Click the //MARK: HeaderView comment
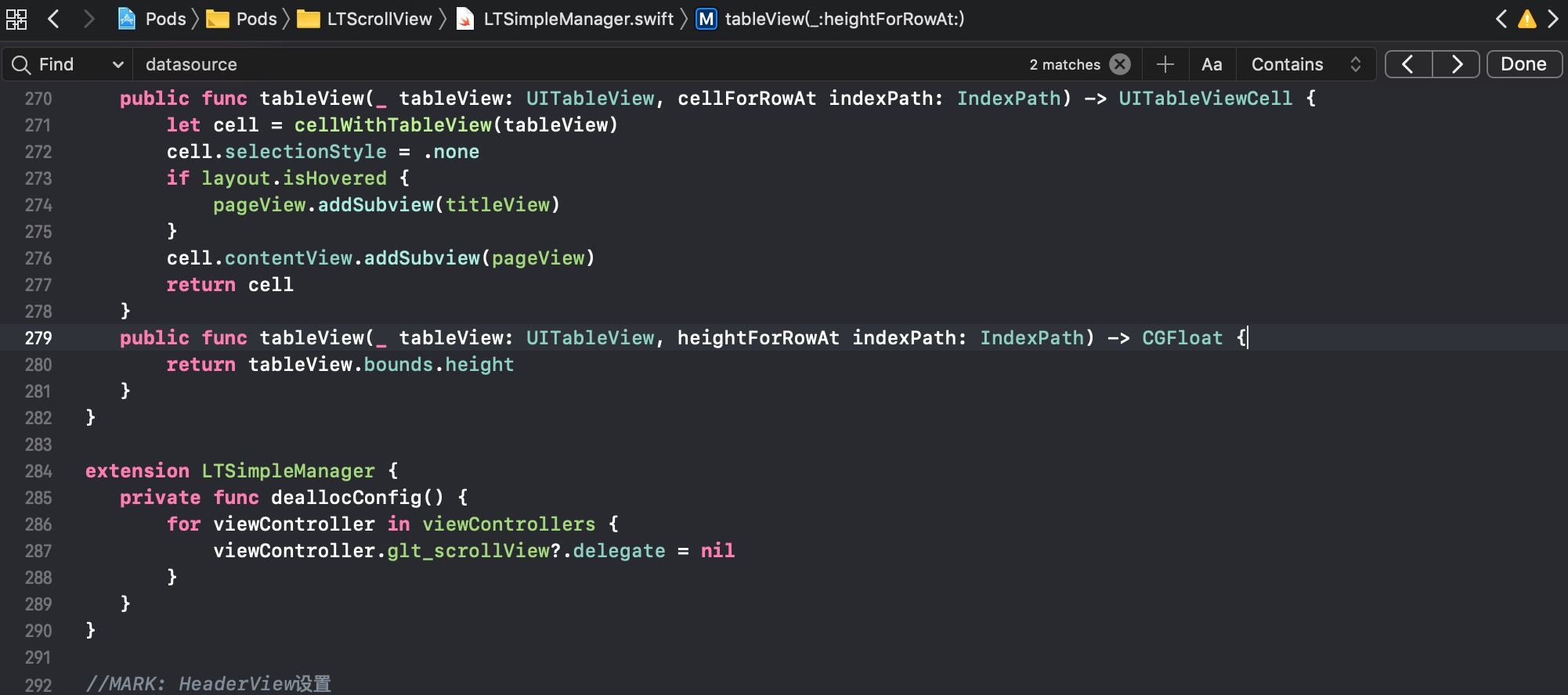1568x695 pixels. (x=208, y=684)
